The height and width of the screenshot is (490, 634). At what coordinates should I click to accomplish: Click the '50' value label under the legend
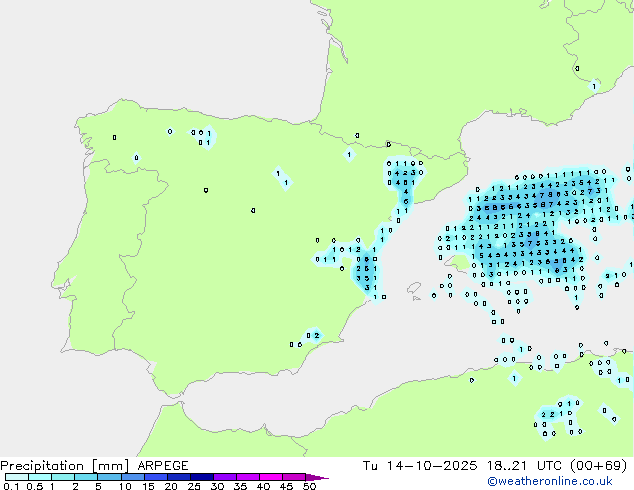[309, 487]
